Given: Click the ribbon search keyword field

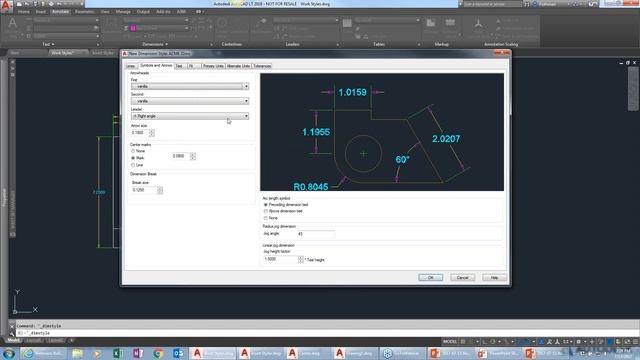Looking at the screenshot, I should point(492,4).
